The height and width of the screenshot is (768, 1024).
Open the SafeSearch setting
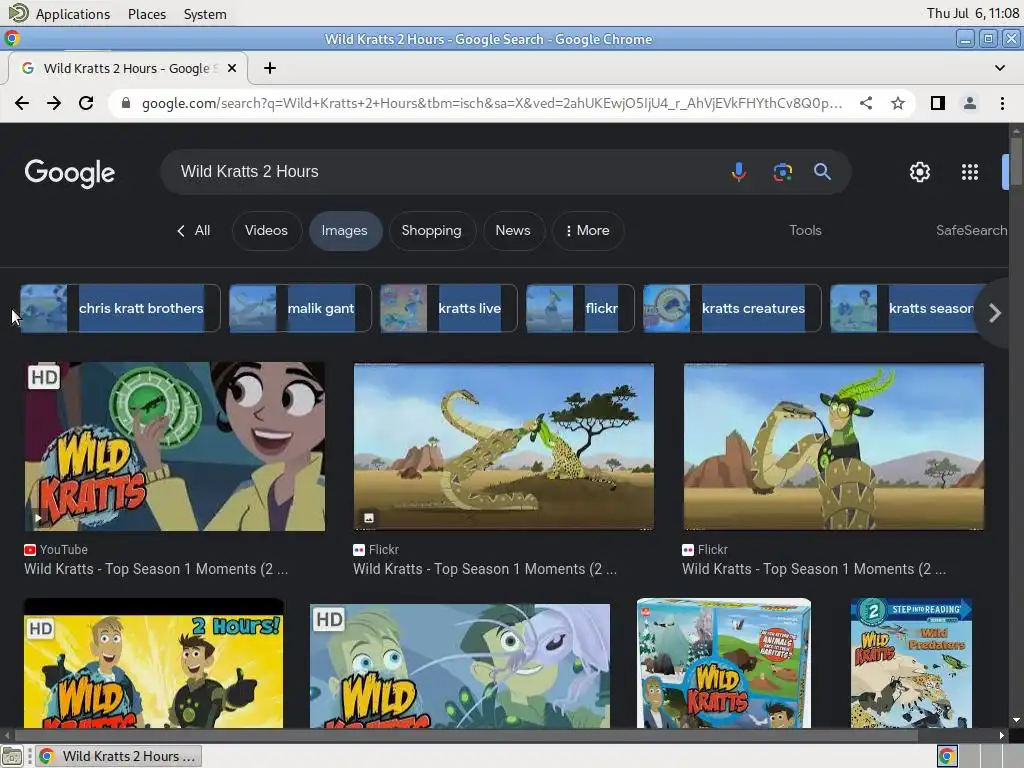971,231
